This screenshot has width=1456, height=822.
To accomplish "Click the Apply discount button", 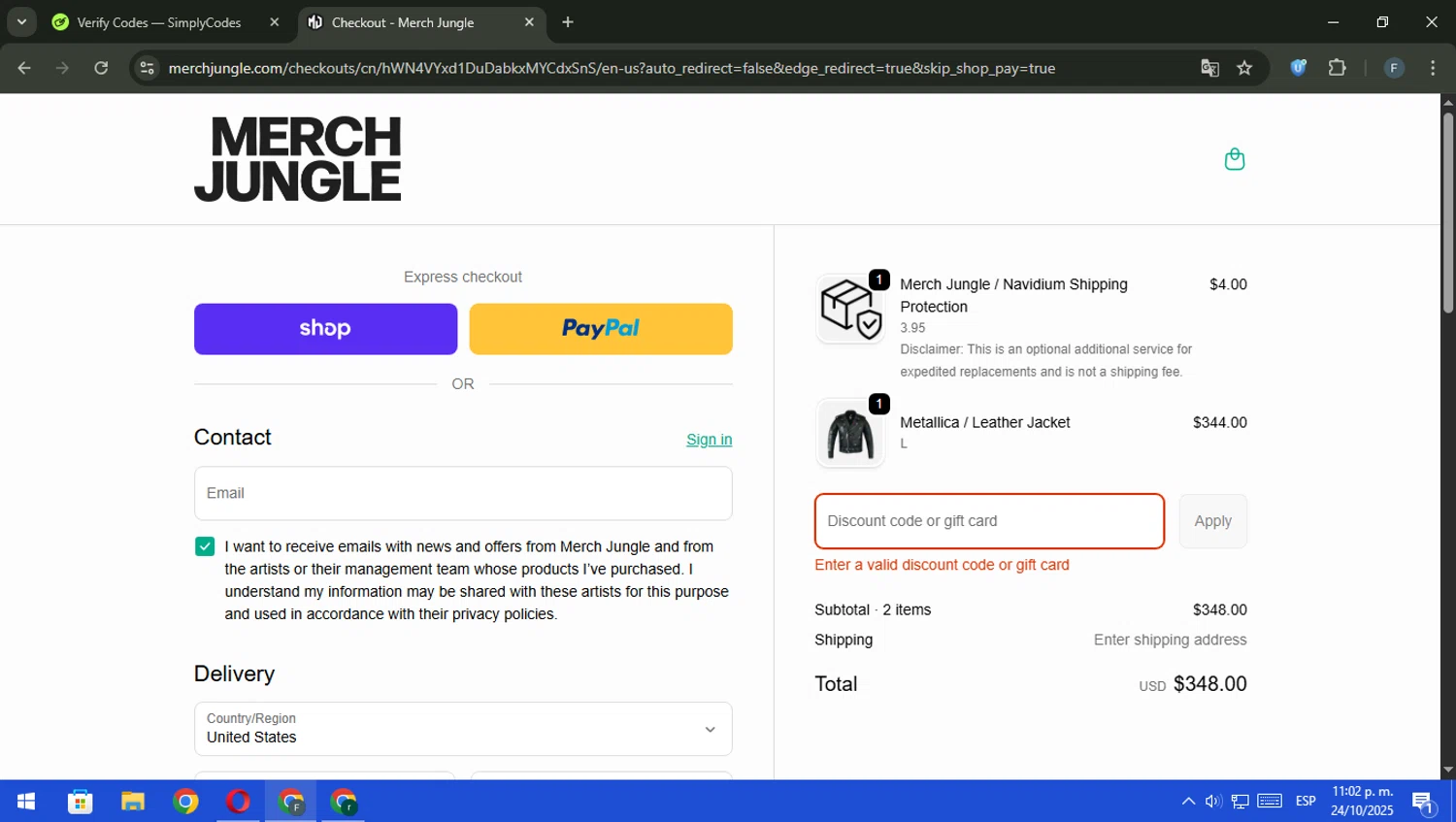I will point(1212,521).
